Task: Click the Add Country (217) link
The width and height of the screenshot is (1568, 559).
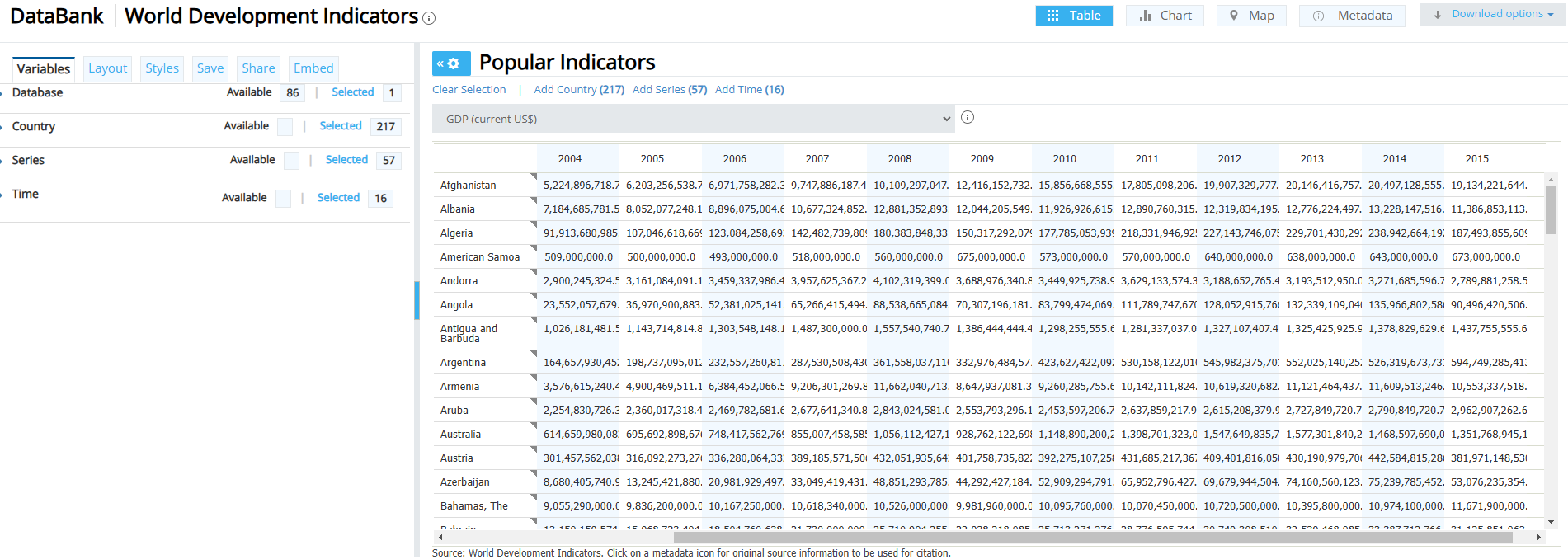Action: [578, 90]
